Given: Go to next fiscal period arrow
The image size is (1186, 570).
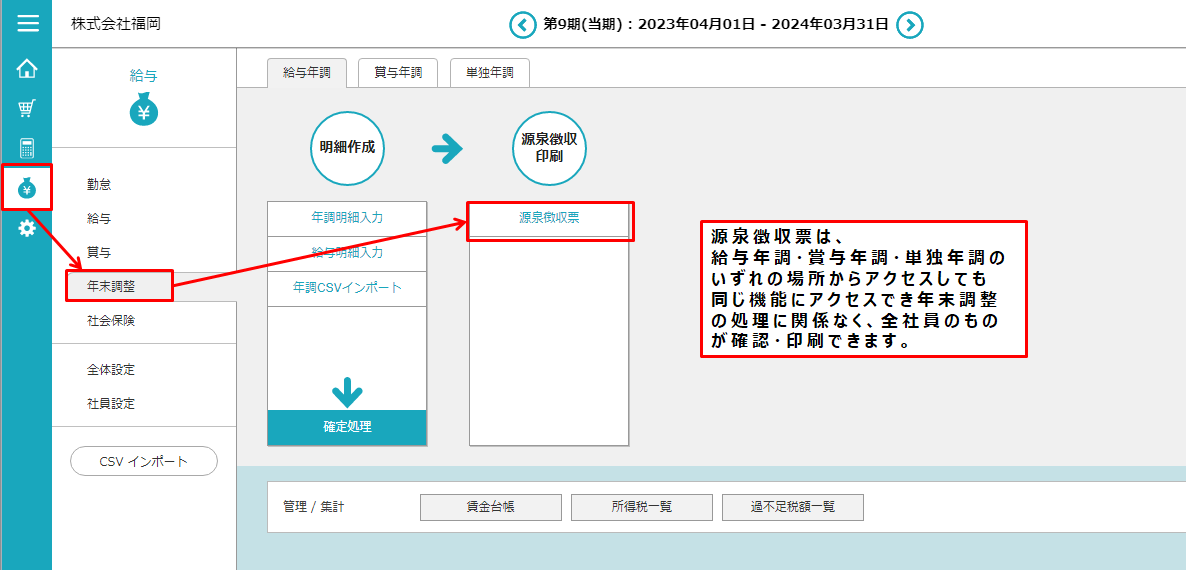Looking at the screenshot, I should point(909,25).
